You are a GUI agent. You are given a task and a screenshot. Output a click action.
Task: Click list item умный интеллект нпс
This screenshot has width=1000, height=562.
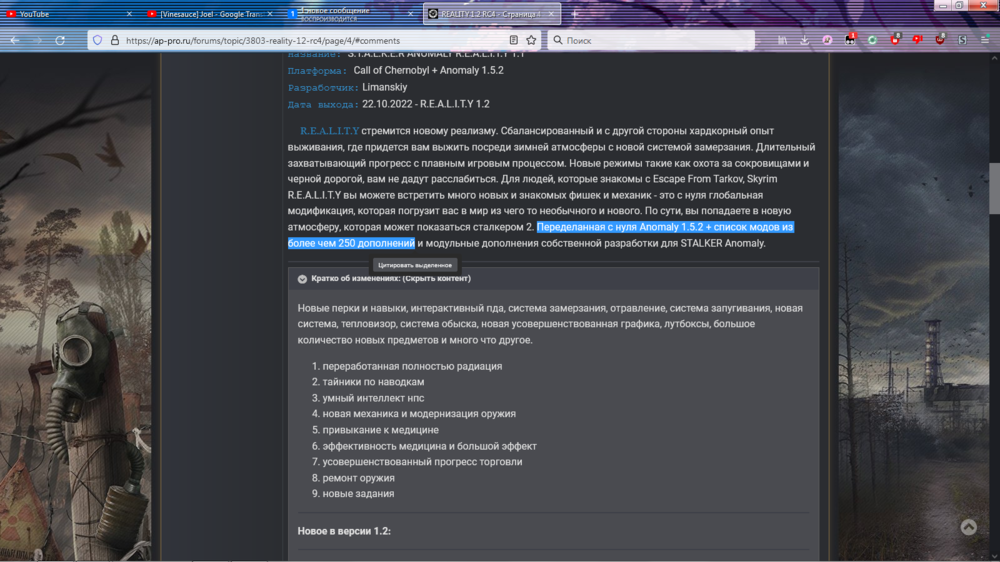(x=373, y=398)
